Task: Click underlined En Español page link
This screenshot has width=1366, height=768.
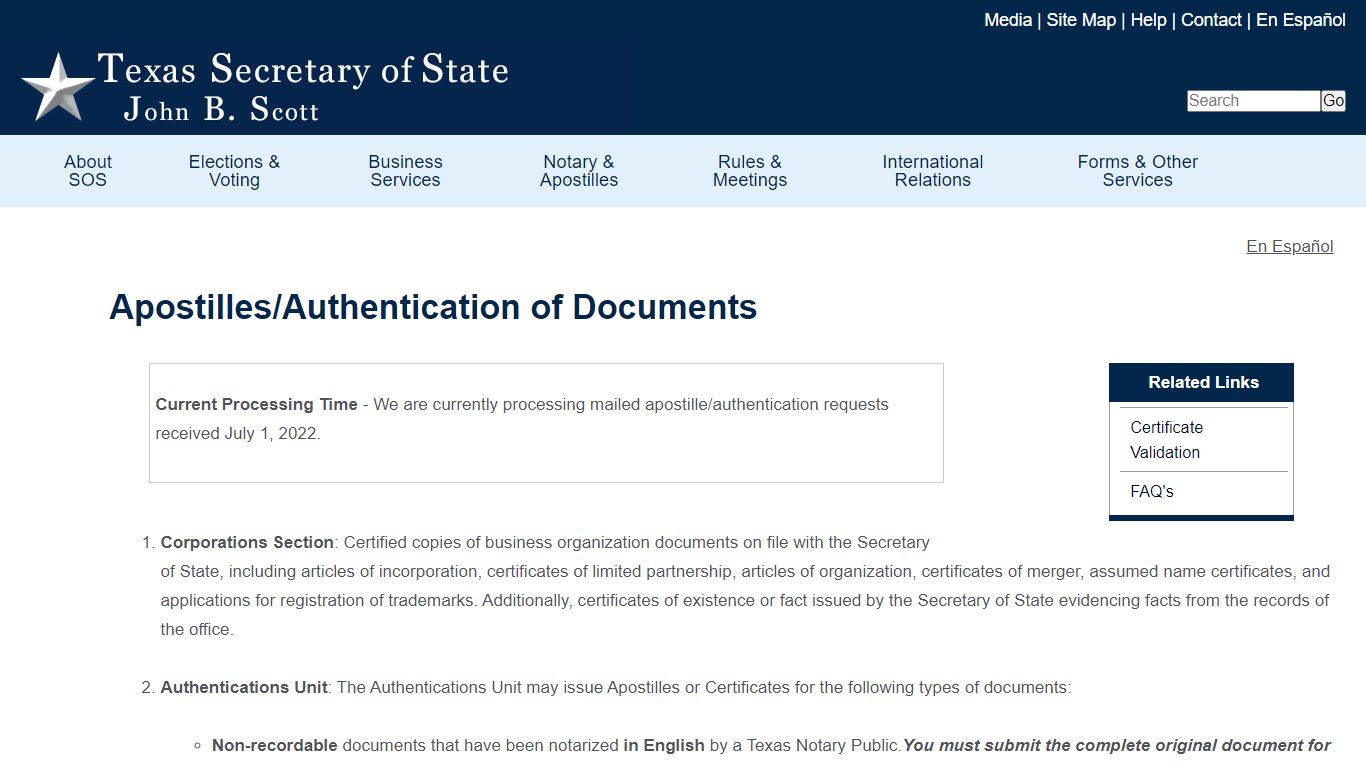Action: coord(1290,246)
